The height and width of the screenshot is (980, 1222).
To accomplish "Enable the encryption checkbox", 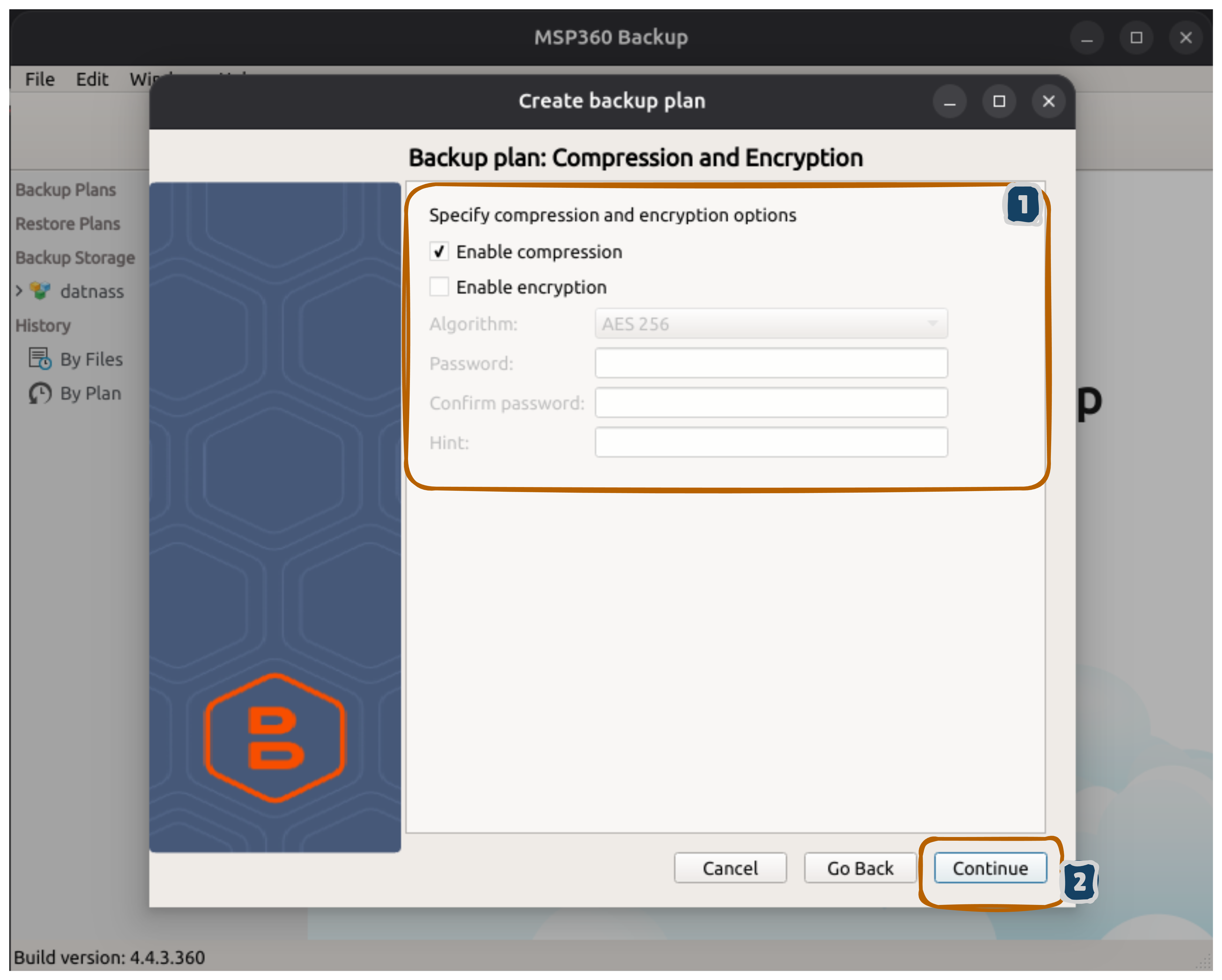I will (x=439, y=287).
